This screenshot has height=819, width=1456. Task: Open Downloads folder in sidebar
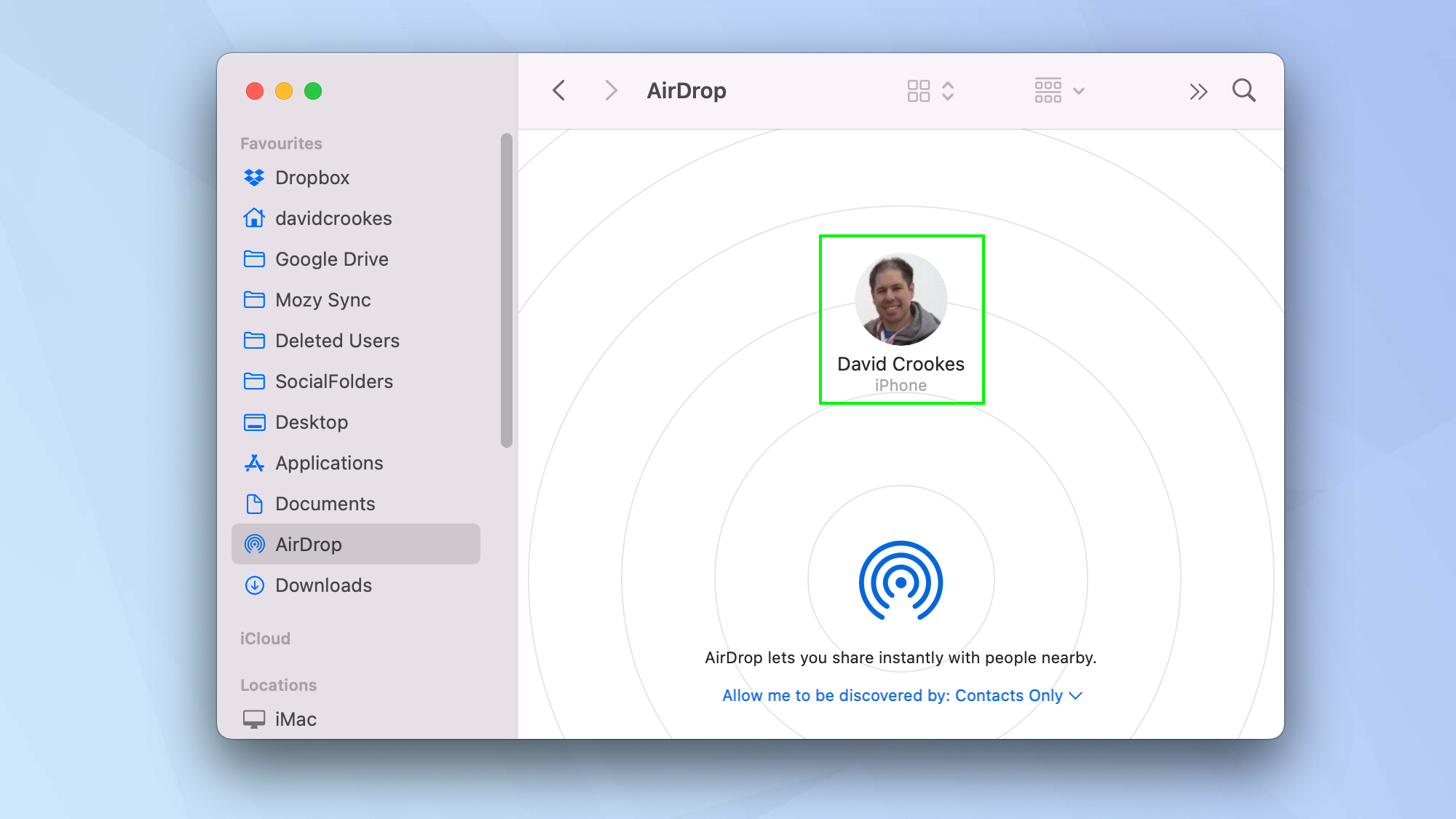323,585
